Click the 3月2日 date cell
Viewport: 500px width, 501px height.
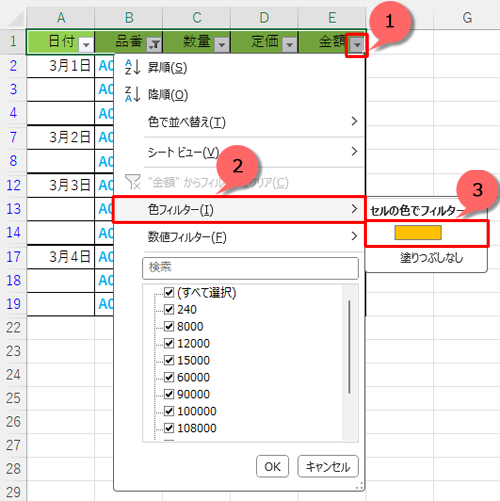click(61, 137)
